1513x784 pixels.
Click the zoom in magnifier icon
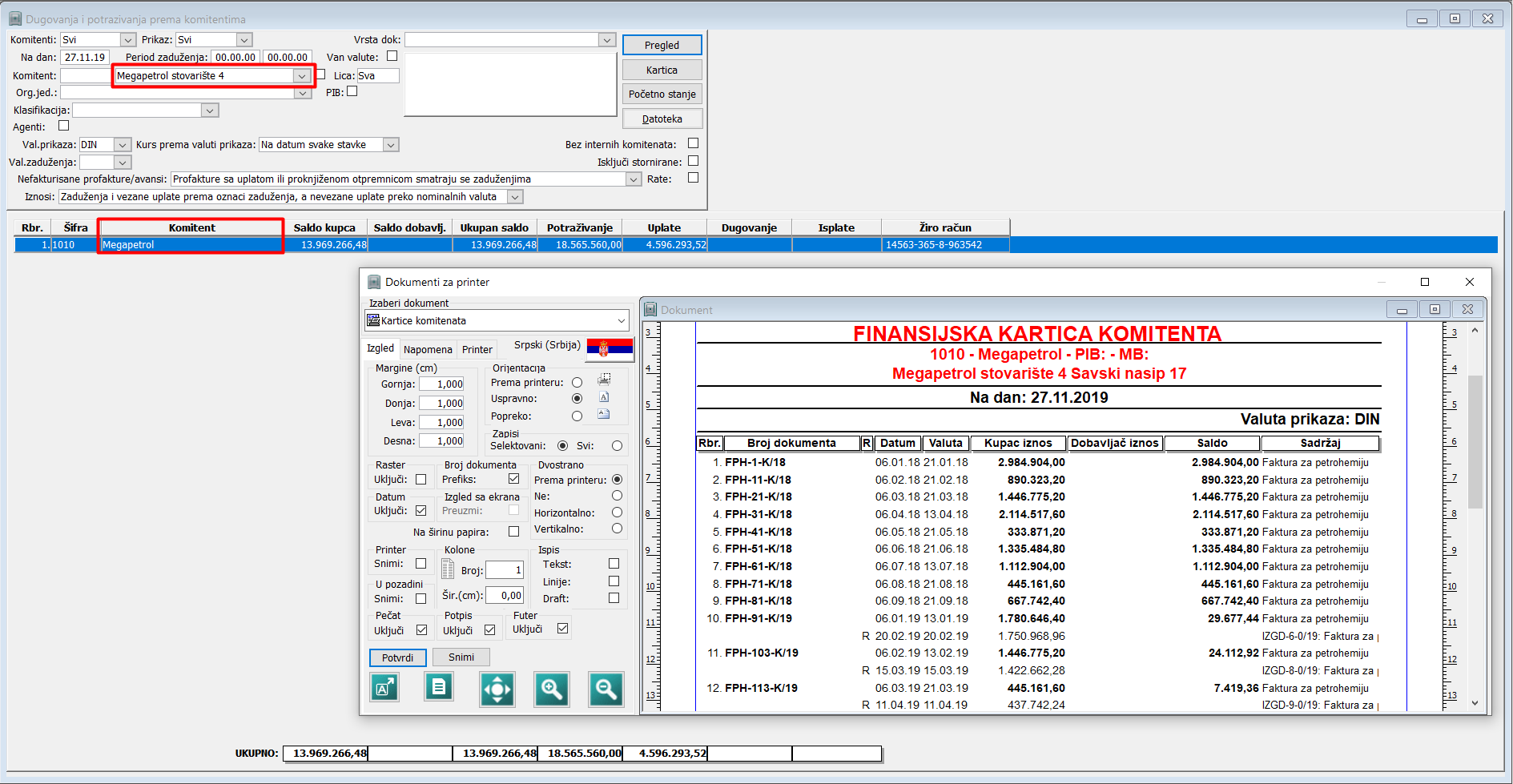(552, 689)
